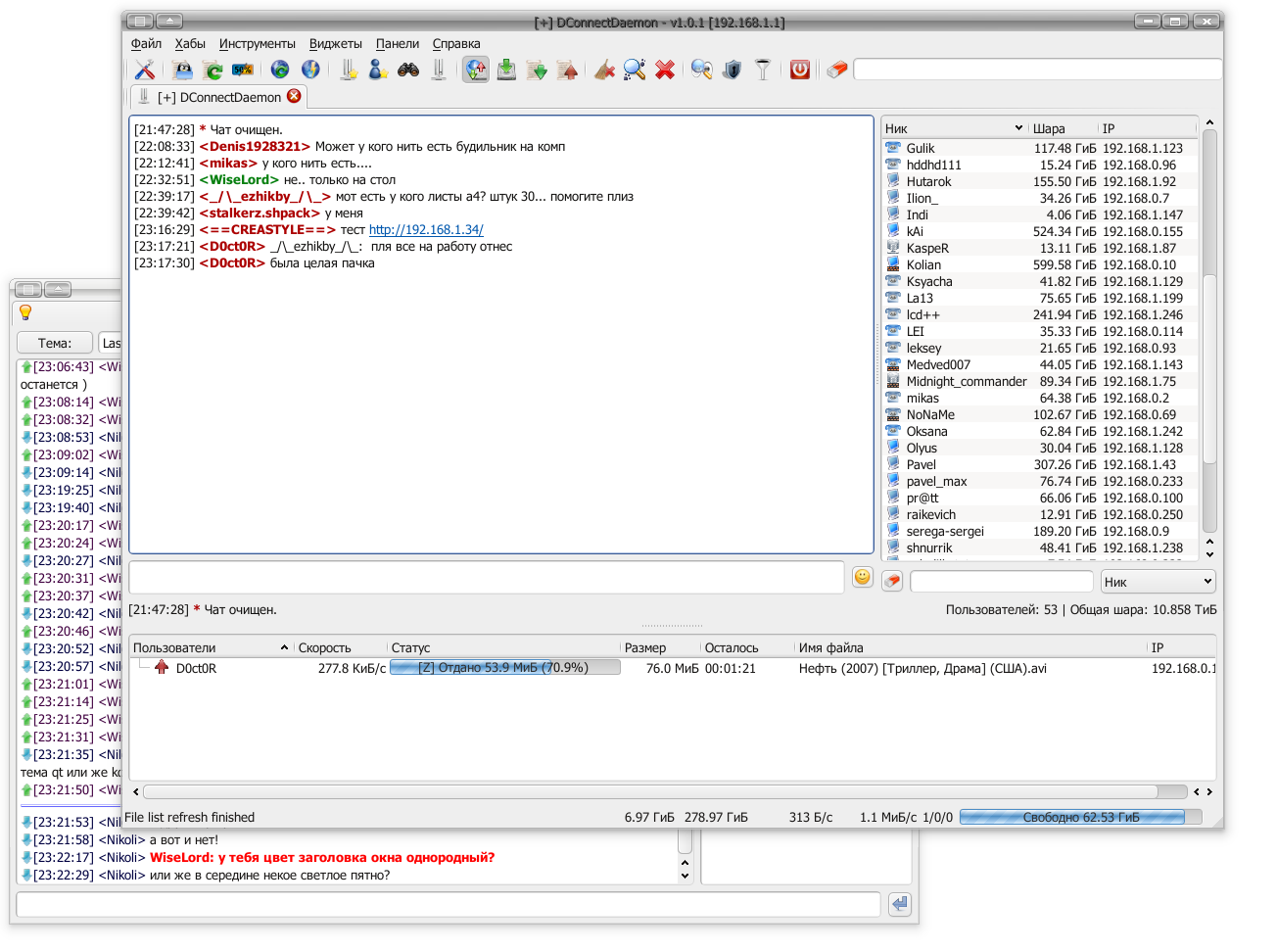The image size is (1277, 952).
Task: Click the Свободно 62.53 ГиБ free-space bar
Action: [1081, 817]
